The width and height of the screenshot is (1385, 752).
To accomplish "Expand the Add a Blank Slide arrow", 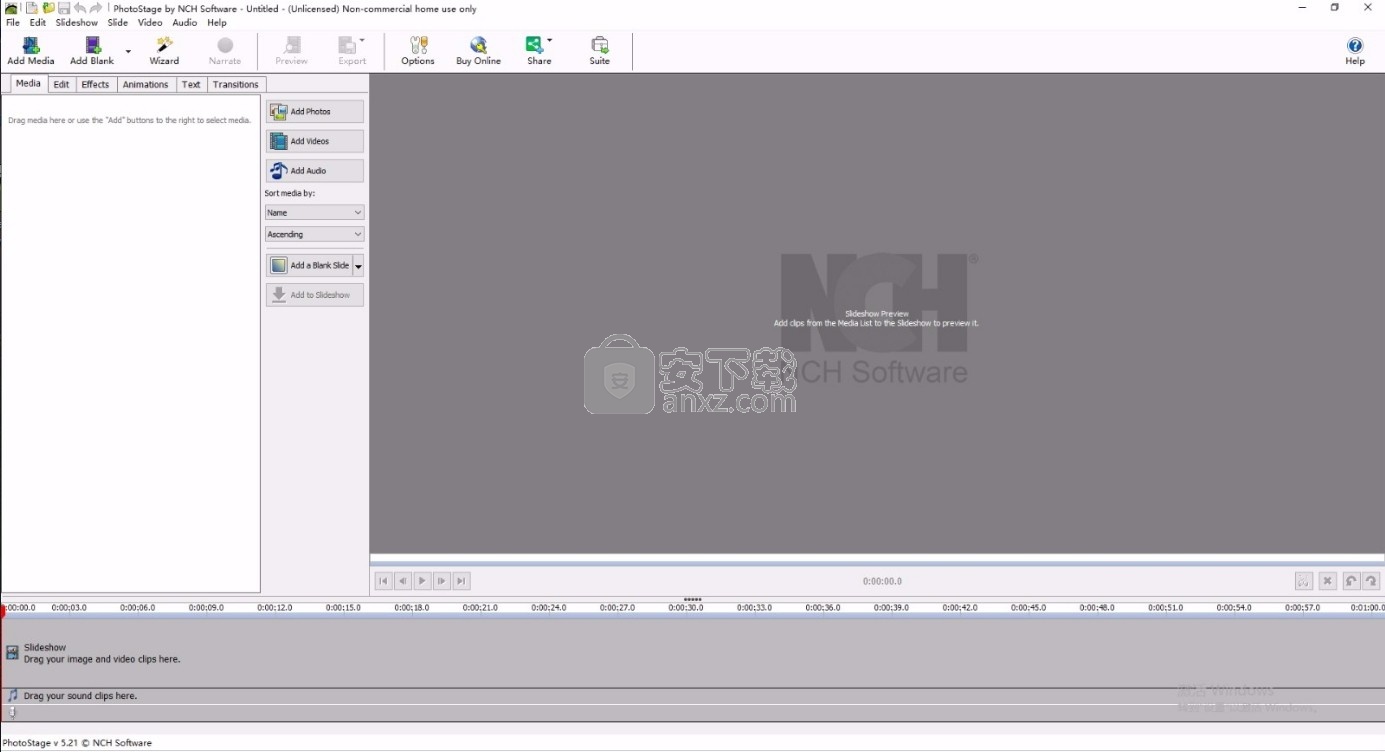I will point(358,266).
